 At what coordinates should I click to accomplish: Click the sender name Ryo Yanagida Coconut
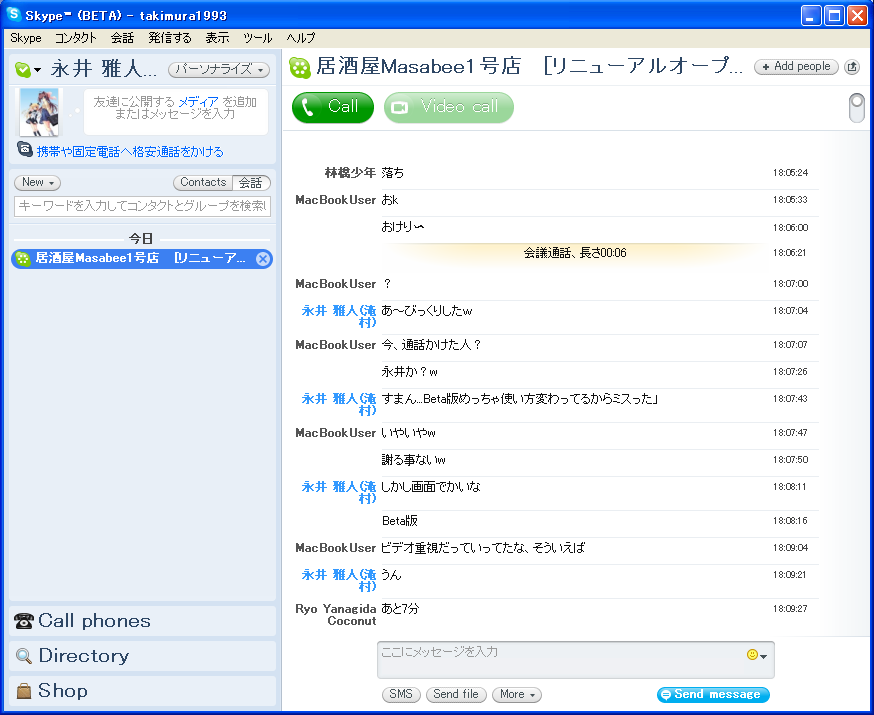pyautogui.click(x=336, y=615)
